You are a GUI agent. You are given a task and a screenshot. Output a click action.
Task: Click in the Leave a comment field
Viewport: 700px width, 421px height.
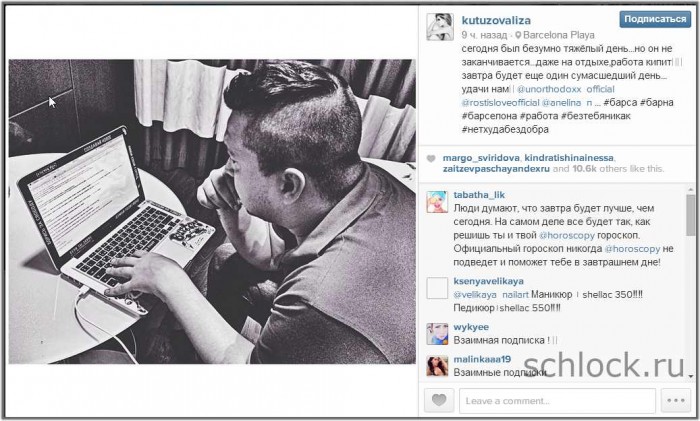(x=557, y=400)
